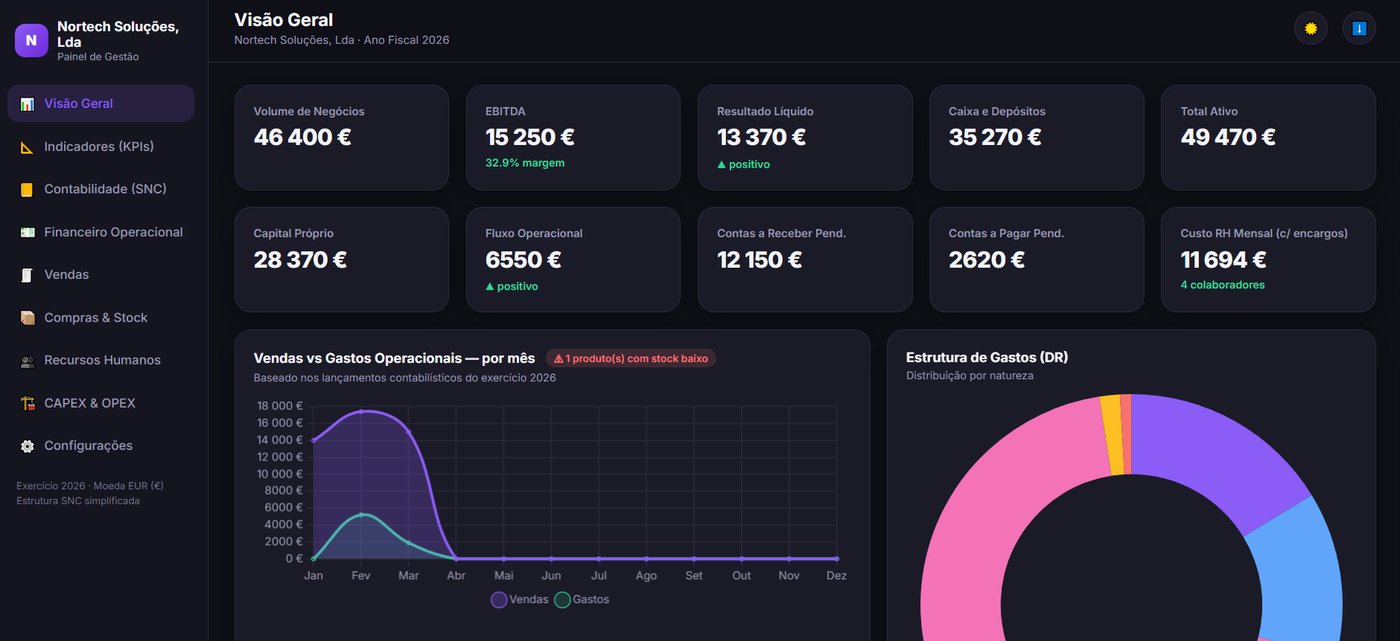The height and width of the screenshot is (641, 1400).
Task: Toggle the light theme sun button
Action: click(x=1311, y=28)
